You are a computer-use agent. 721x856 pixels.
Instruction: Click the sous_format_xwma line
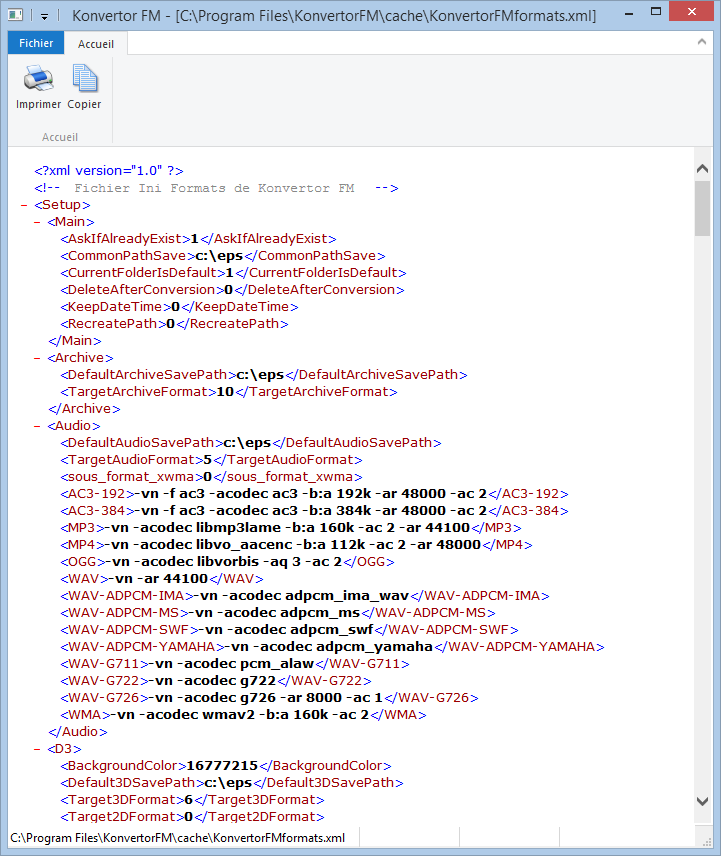(211, 477)
